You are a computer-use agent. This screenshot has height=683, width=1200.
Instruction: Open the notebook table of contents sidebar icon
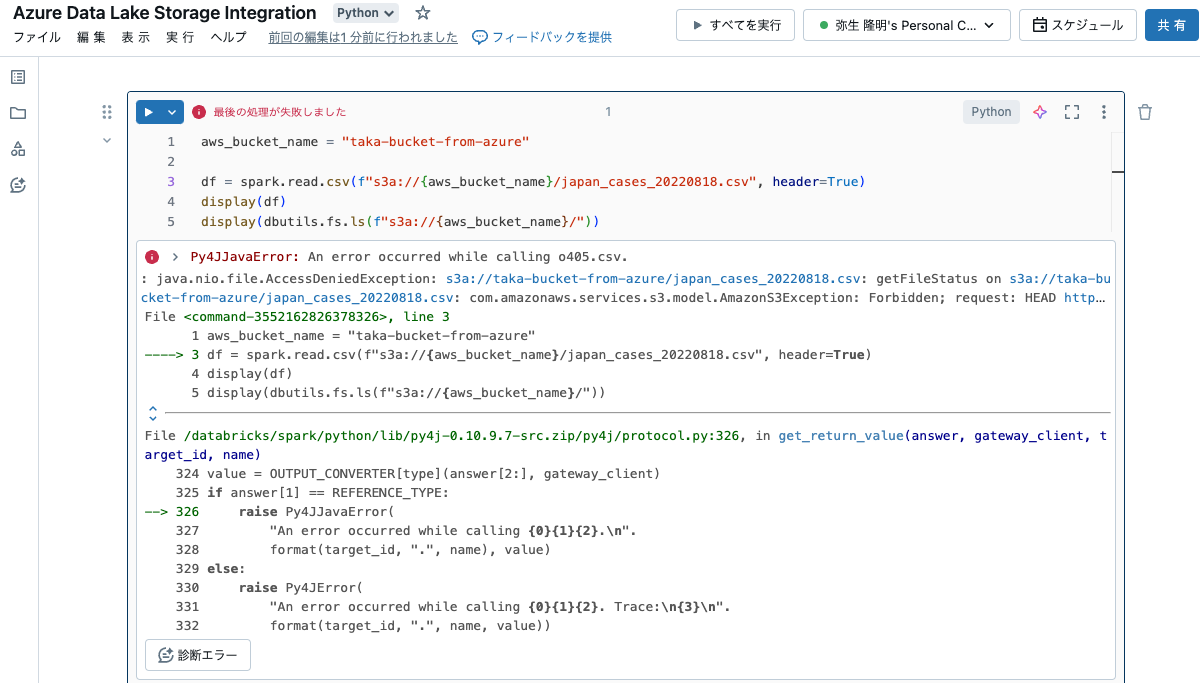[17, 76]
